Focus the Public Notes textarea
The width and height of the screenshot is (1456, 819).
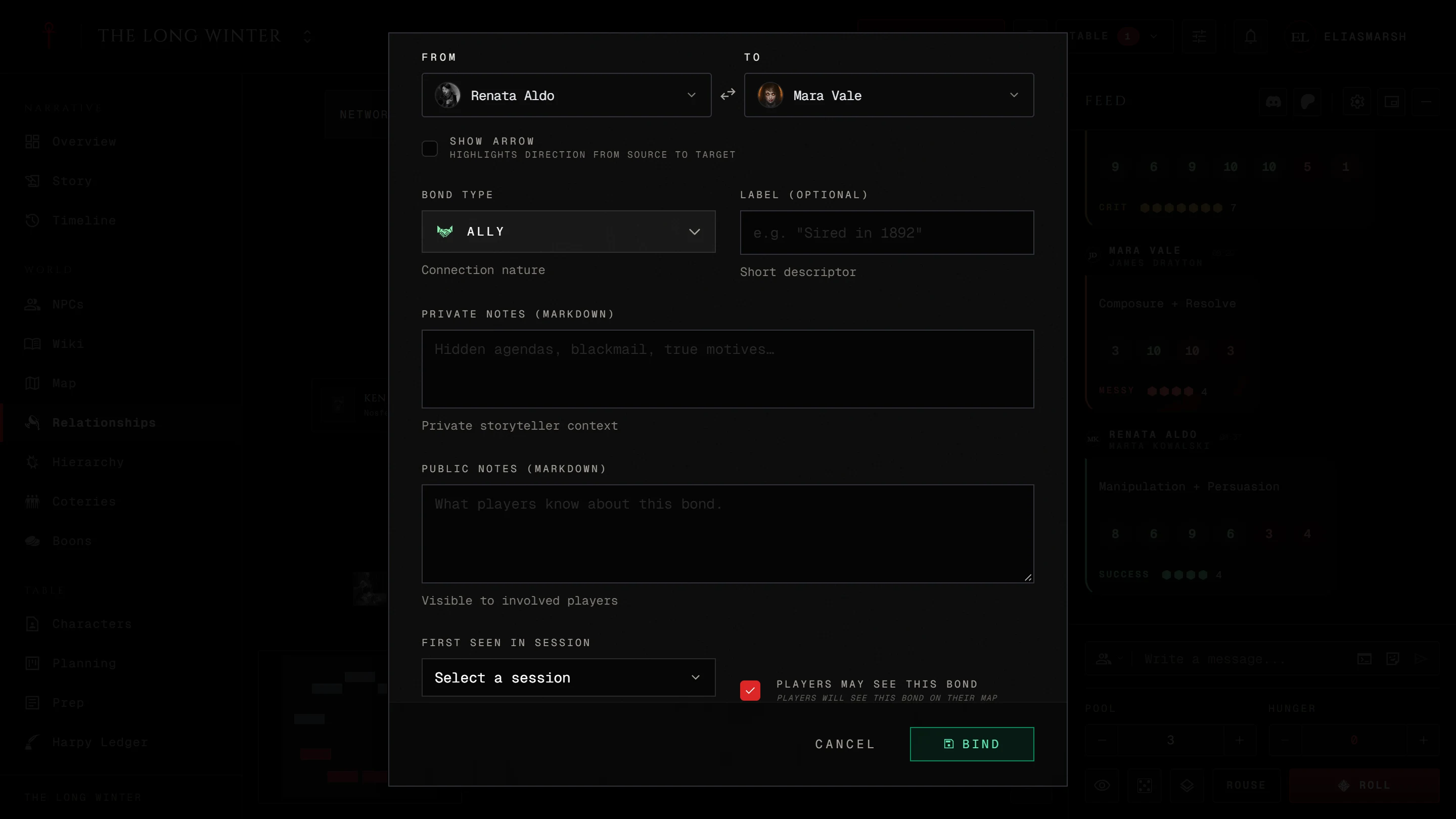[x=727, y=533]
